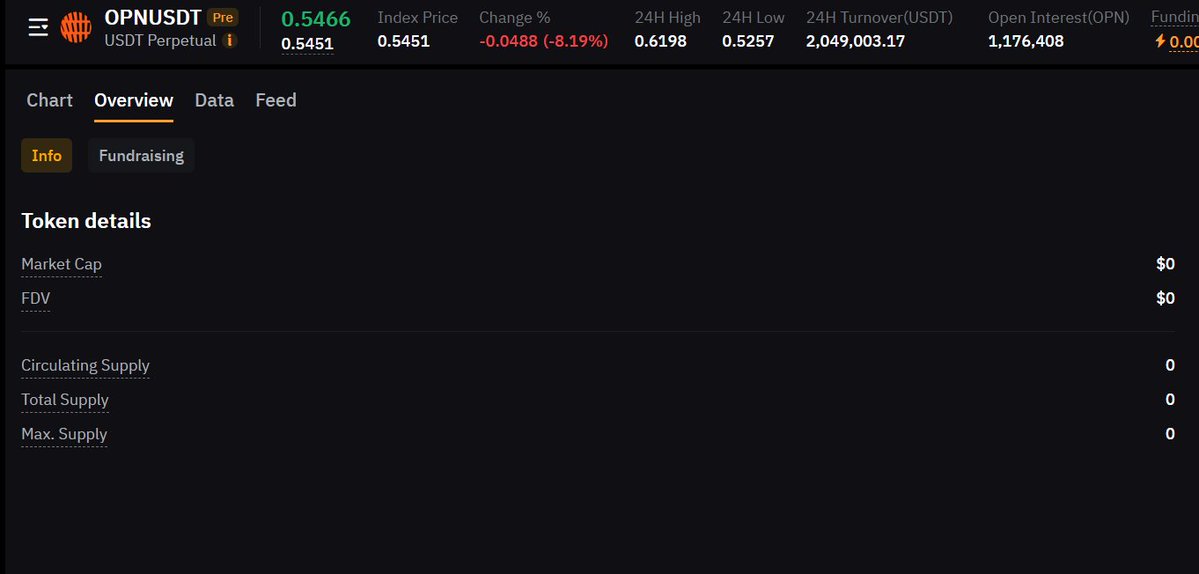Click the Circulating Supply 0 value
The image size is (1199, 574).
[1170, 365]
